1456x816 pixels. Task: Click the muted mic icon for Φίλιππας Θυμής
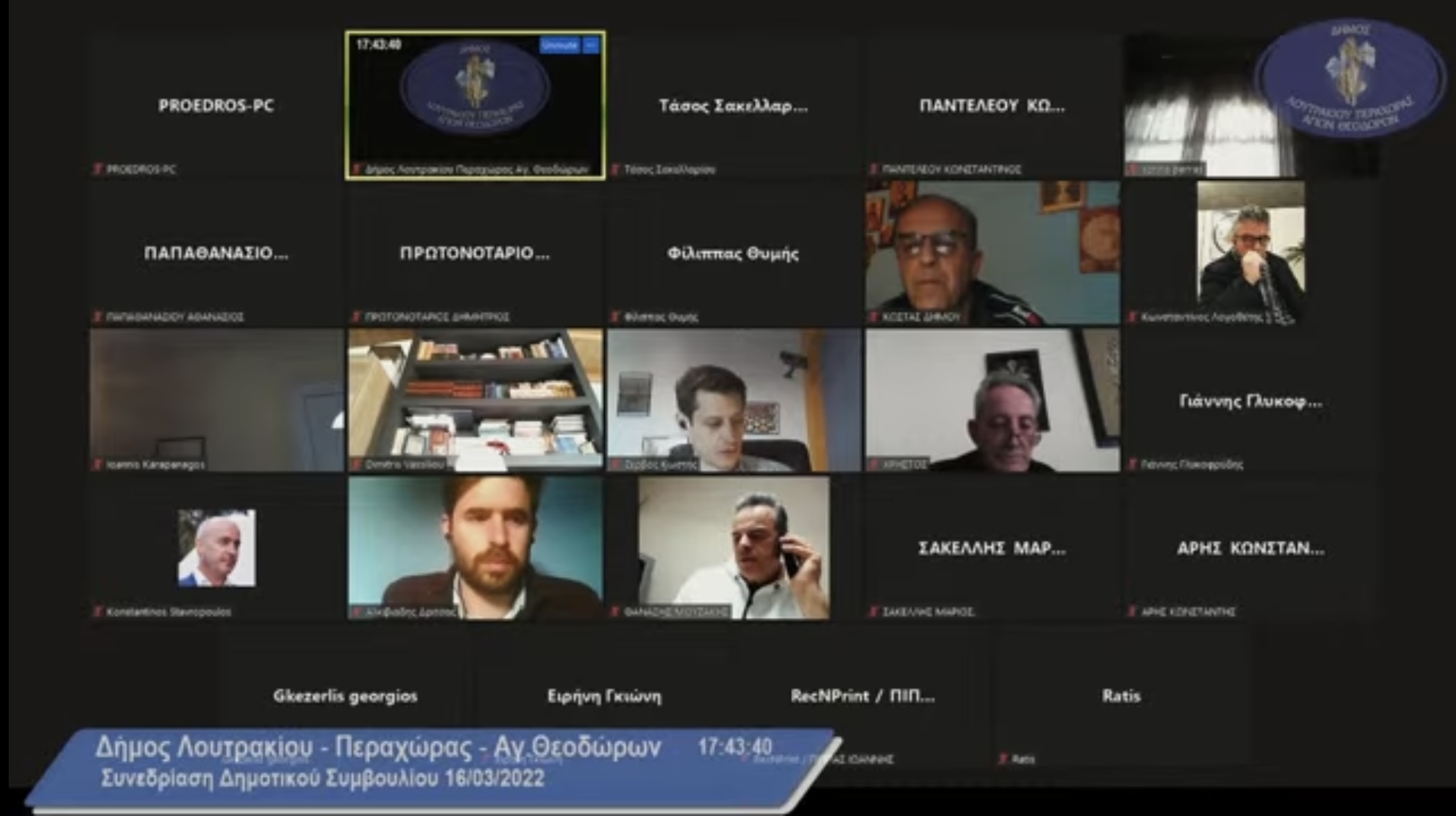(615, 317)
